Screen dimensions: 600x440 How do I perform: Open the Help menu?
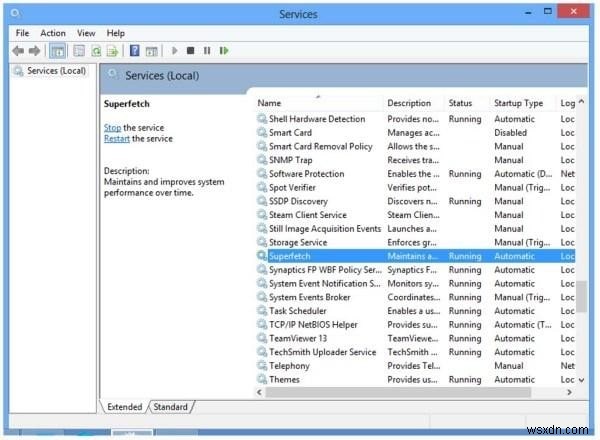(x=116, y=33)
